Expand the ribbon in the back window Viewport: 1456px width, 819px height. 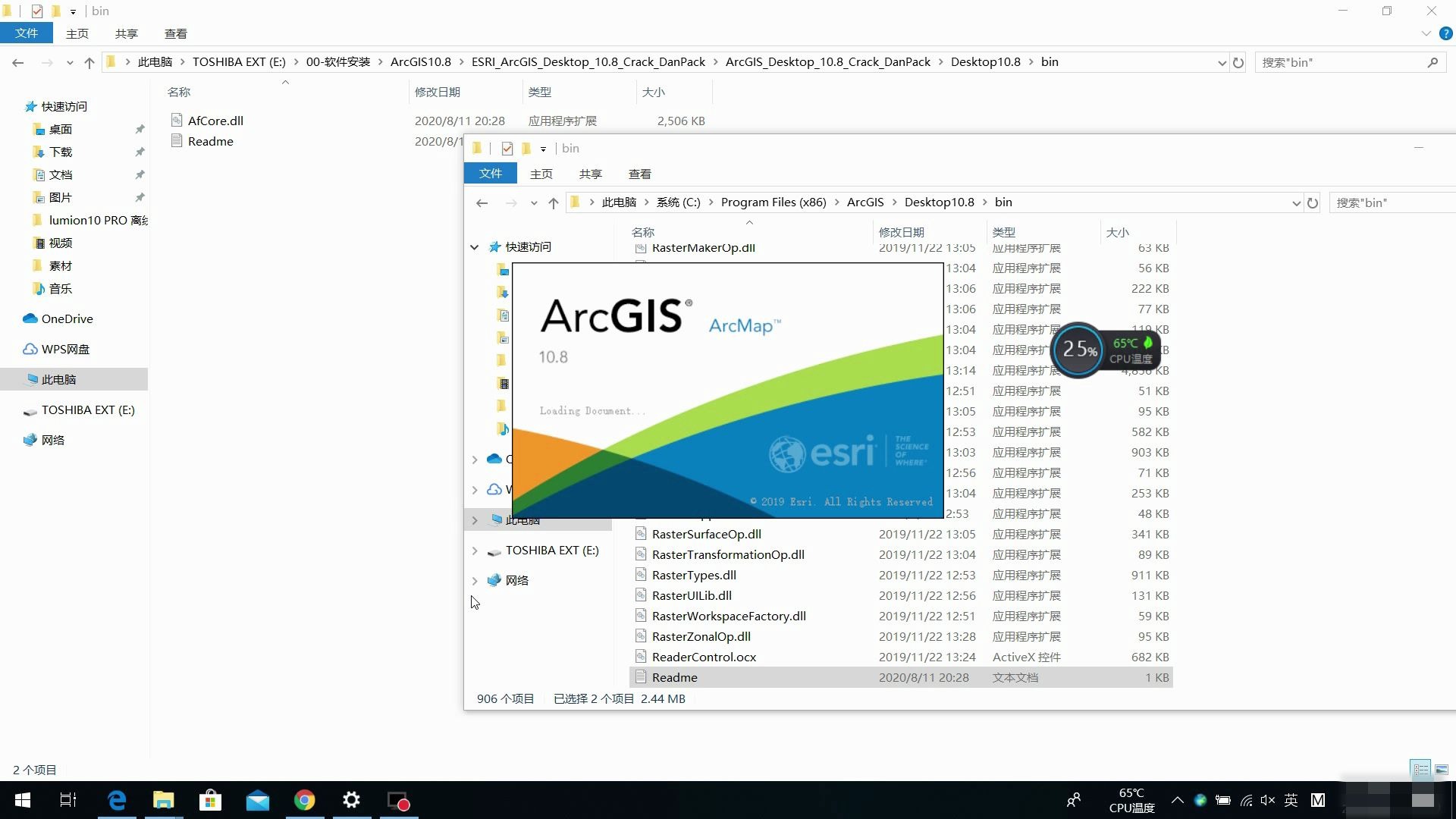(1426, 33)
